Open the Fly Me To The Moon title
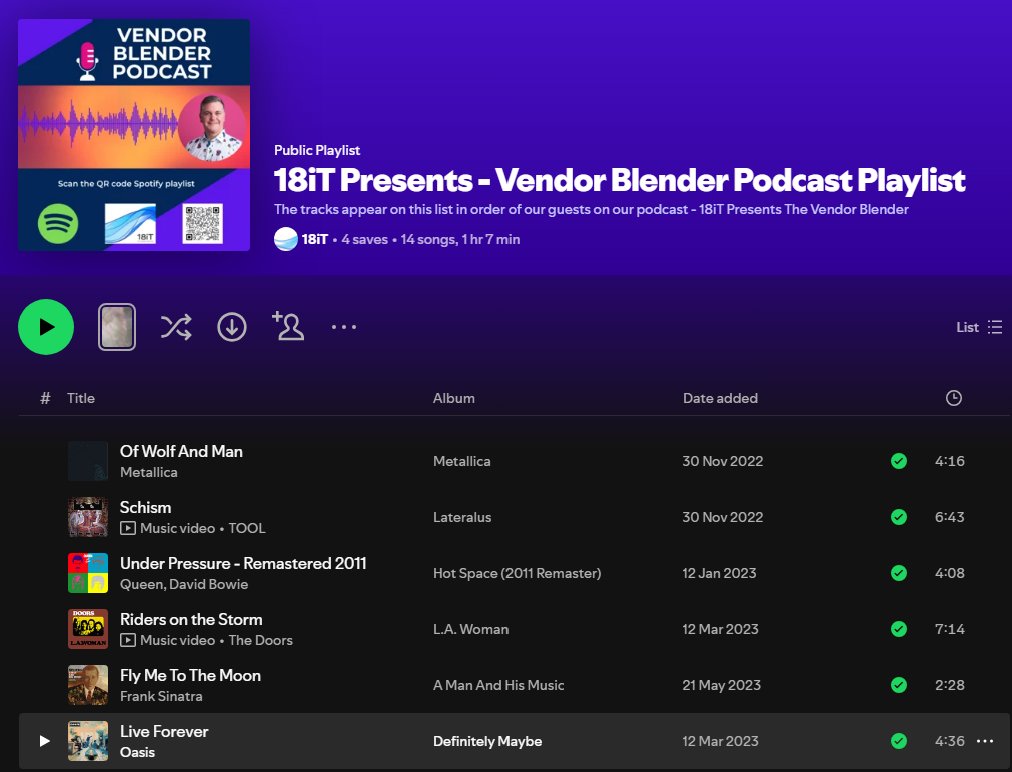Screen dimensions: 1012x772 [190, 675]
